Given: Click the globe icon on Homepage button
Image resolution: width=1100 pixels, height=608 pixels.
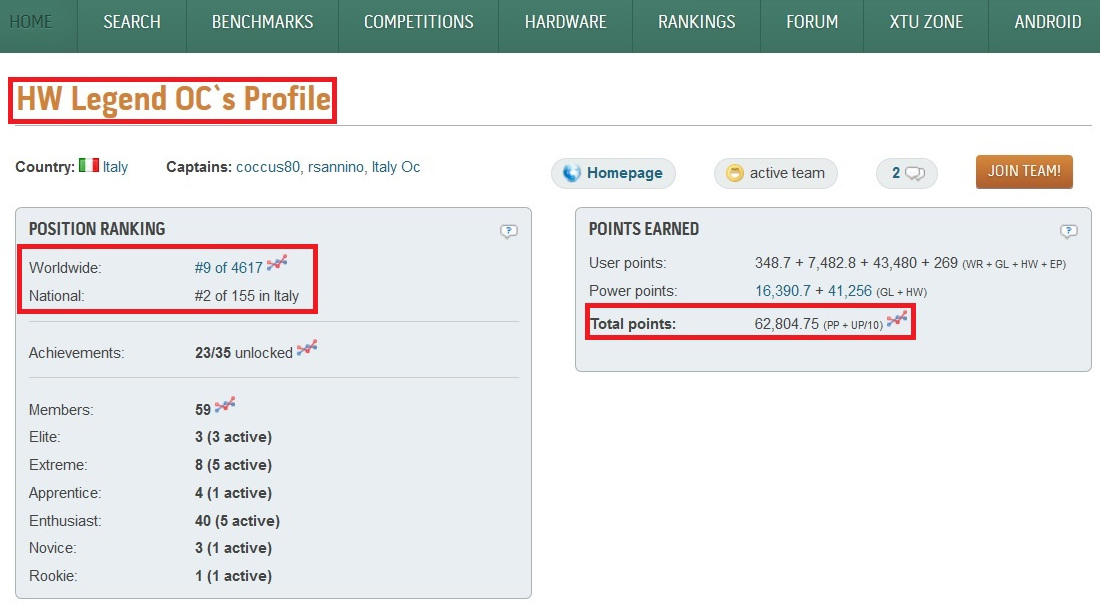Looking at the screenshot, I should [572, 173].
